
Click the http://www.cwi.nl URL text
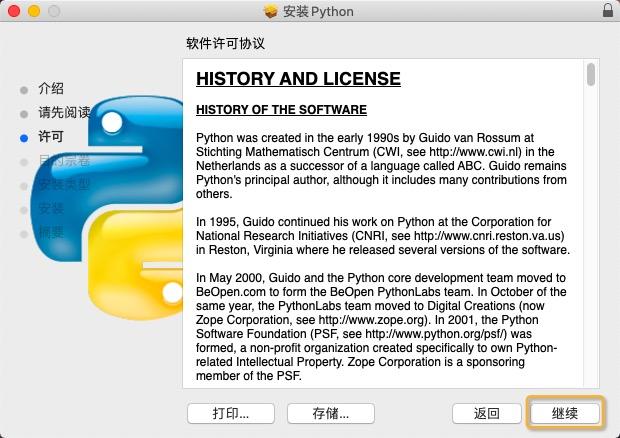click(x=475, y=152)
